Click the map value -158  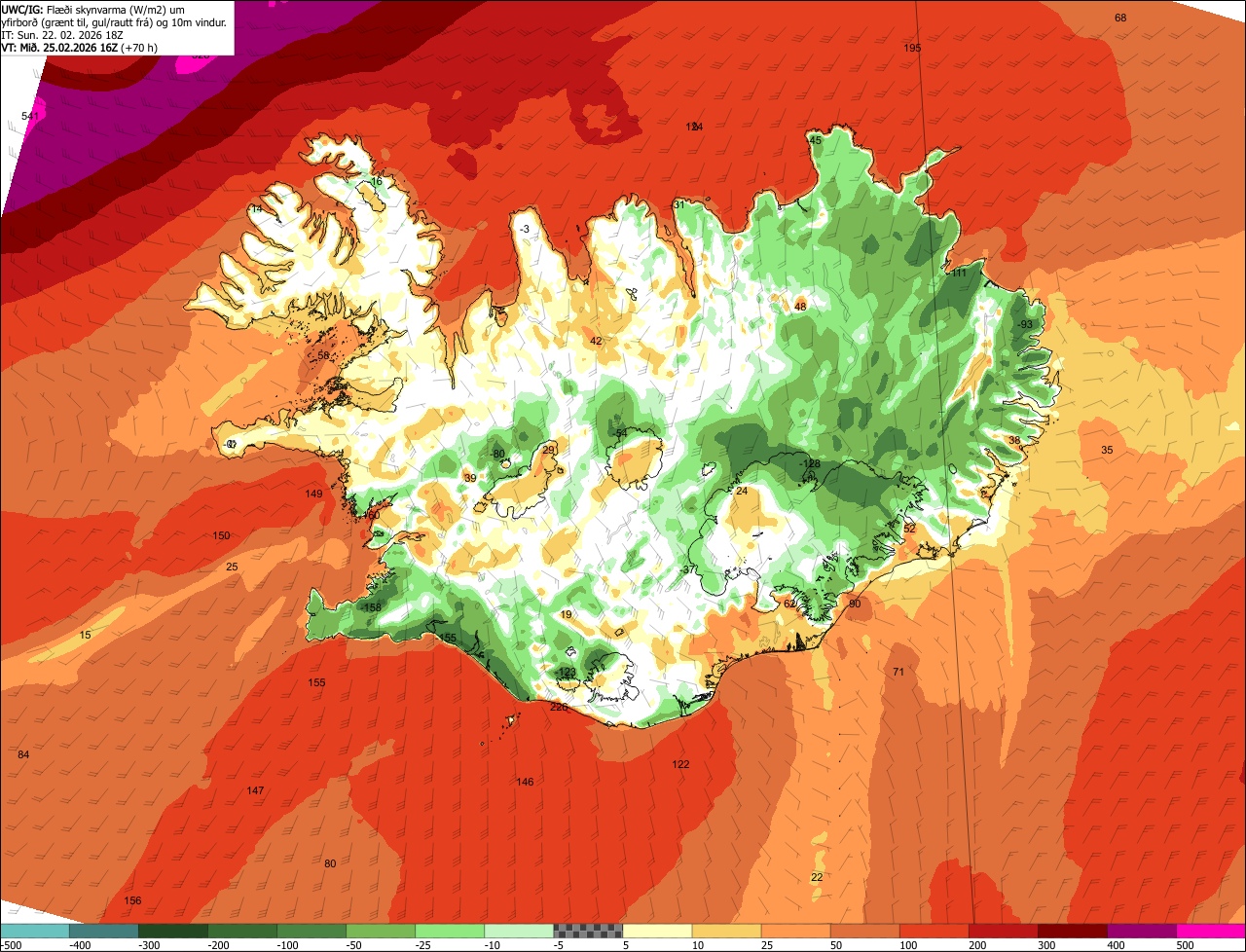click(x=371, y=607)
